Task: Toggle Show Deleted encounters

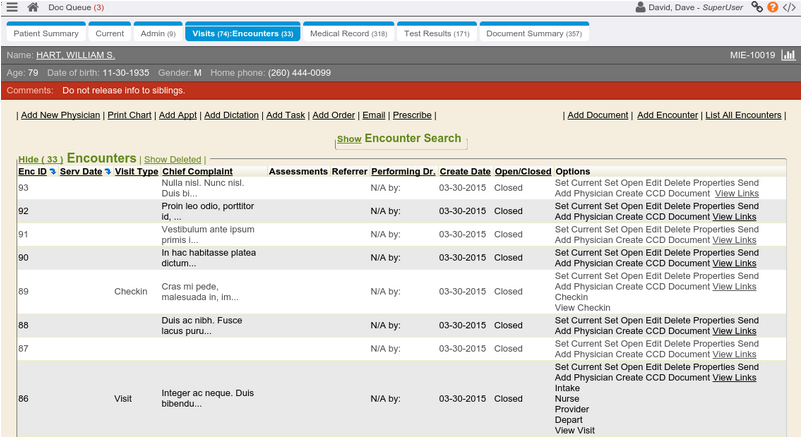Action: click(x=172, y=160)
